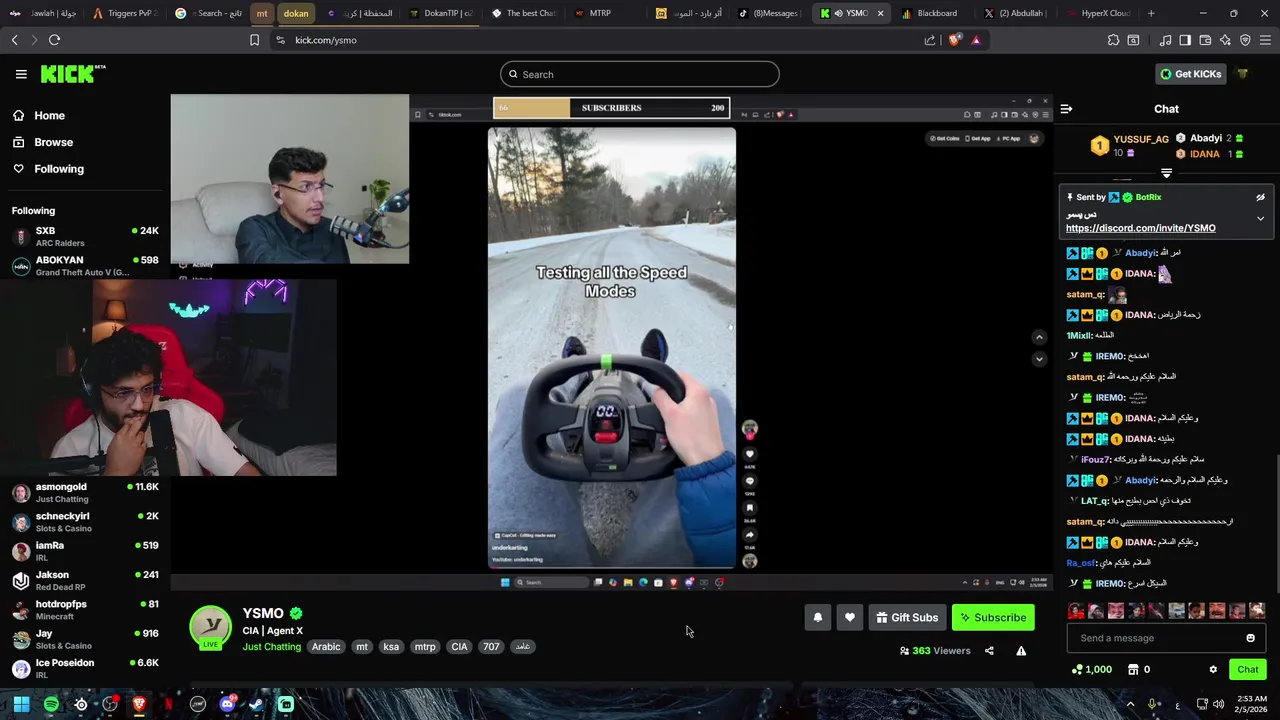Open Ice Poseidon recommended channel
This screenshot has width=1280, height=720.
click(x=85, y=668)
